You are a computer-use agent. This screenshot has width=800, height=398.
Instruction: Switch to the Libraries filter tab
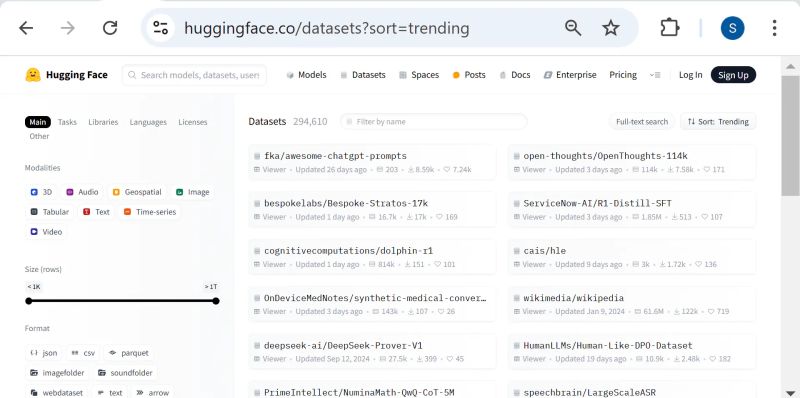[103, 122]
